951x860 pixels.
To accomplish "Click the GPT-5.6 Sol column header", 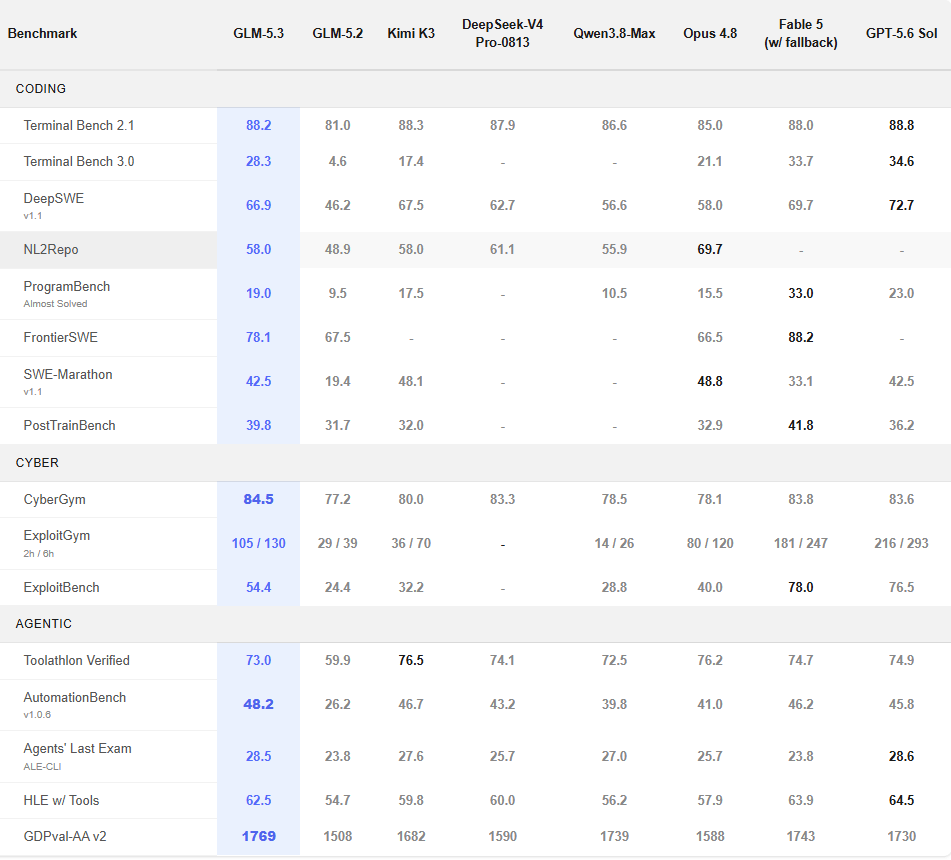I will click(x=902, y=33).
